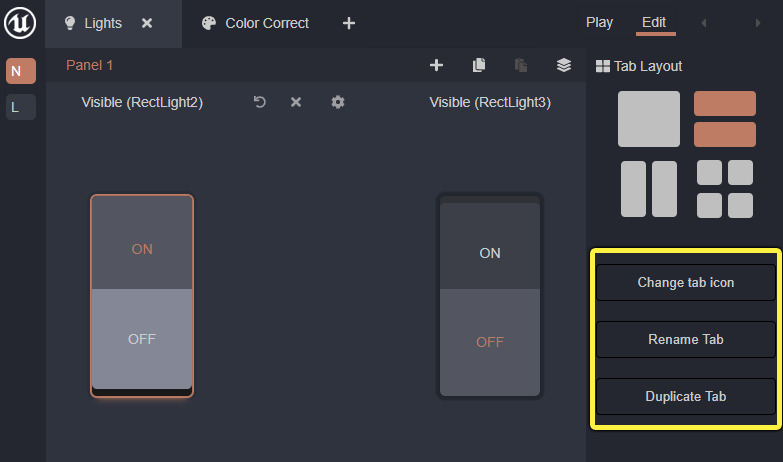Click the Unreal Engine logo icon
The width and height of the screenshot is (783, 462).
[20, 22]
